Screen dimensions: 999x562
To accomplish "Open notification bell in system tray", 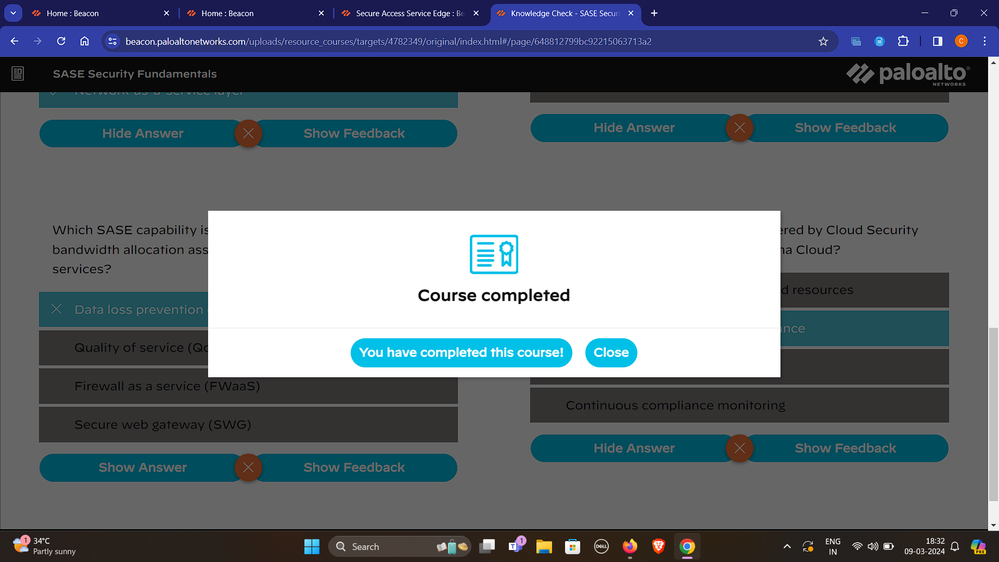I will [x=954, y=546].
